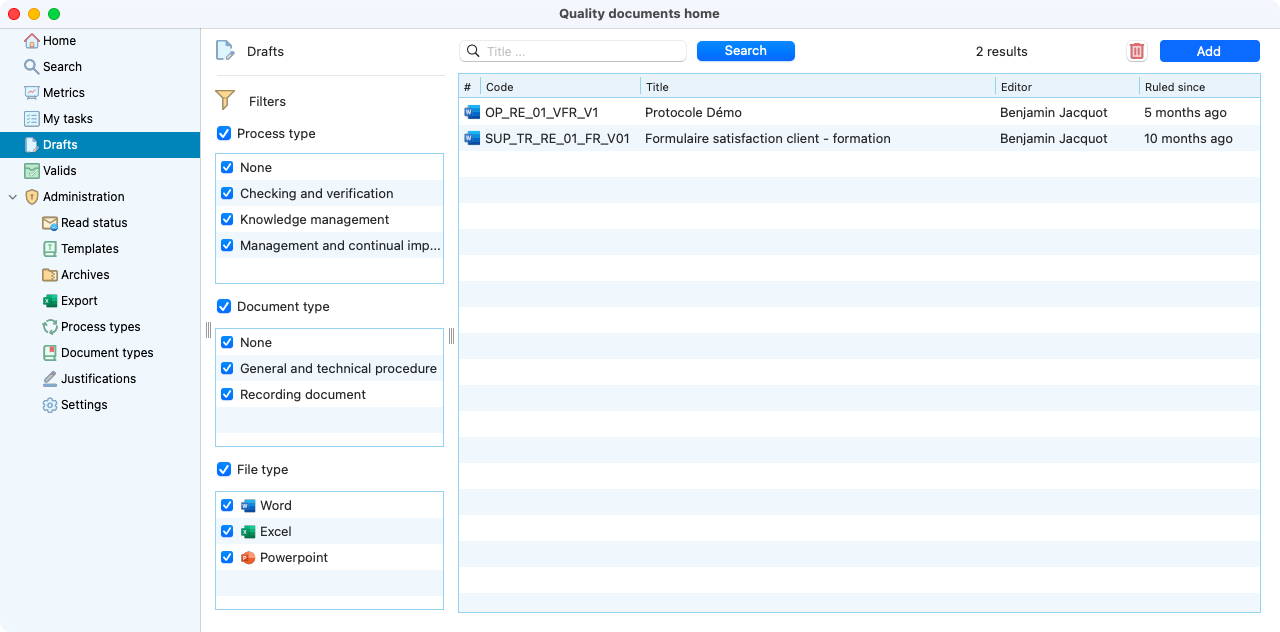This screenshot has width=1280, height=632.
Task: Open Valids documents list
Action: [100, 171]
